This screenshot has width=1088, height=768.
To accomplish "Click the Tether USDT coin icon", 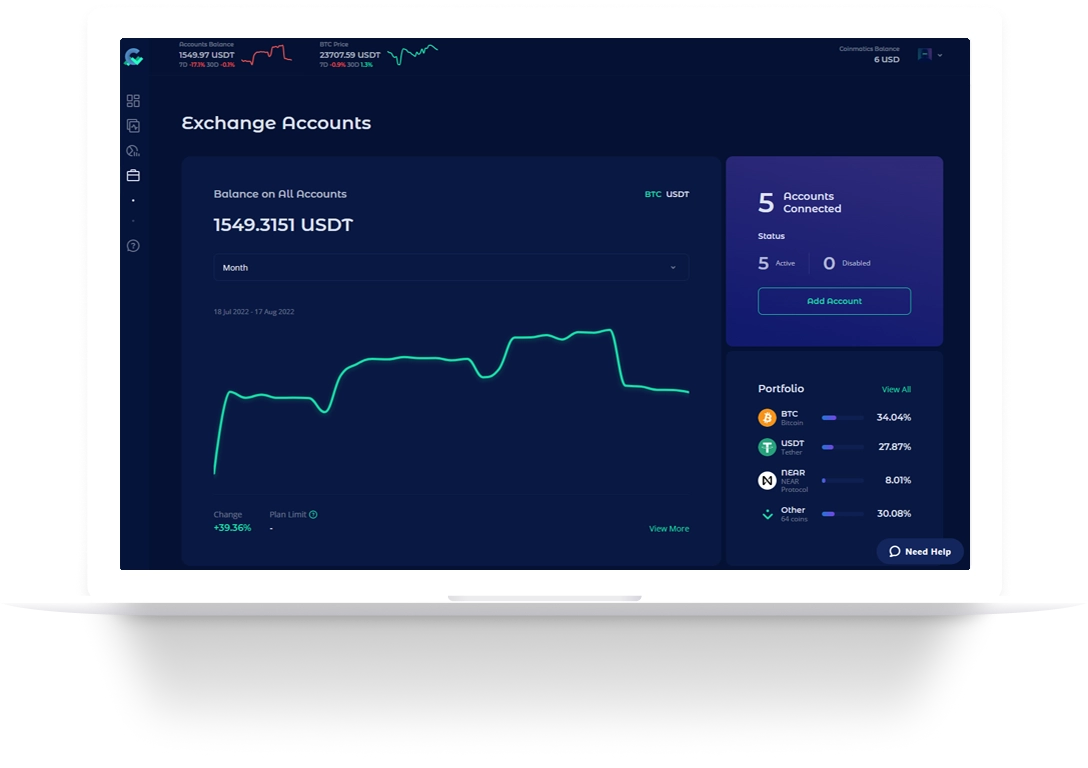I will (766, 446).
